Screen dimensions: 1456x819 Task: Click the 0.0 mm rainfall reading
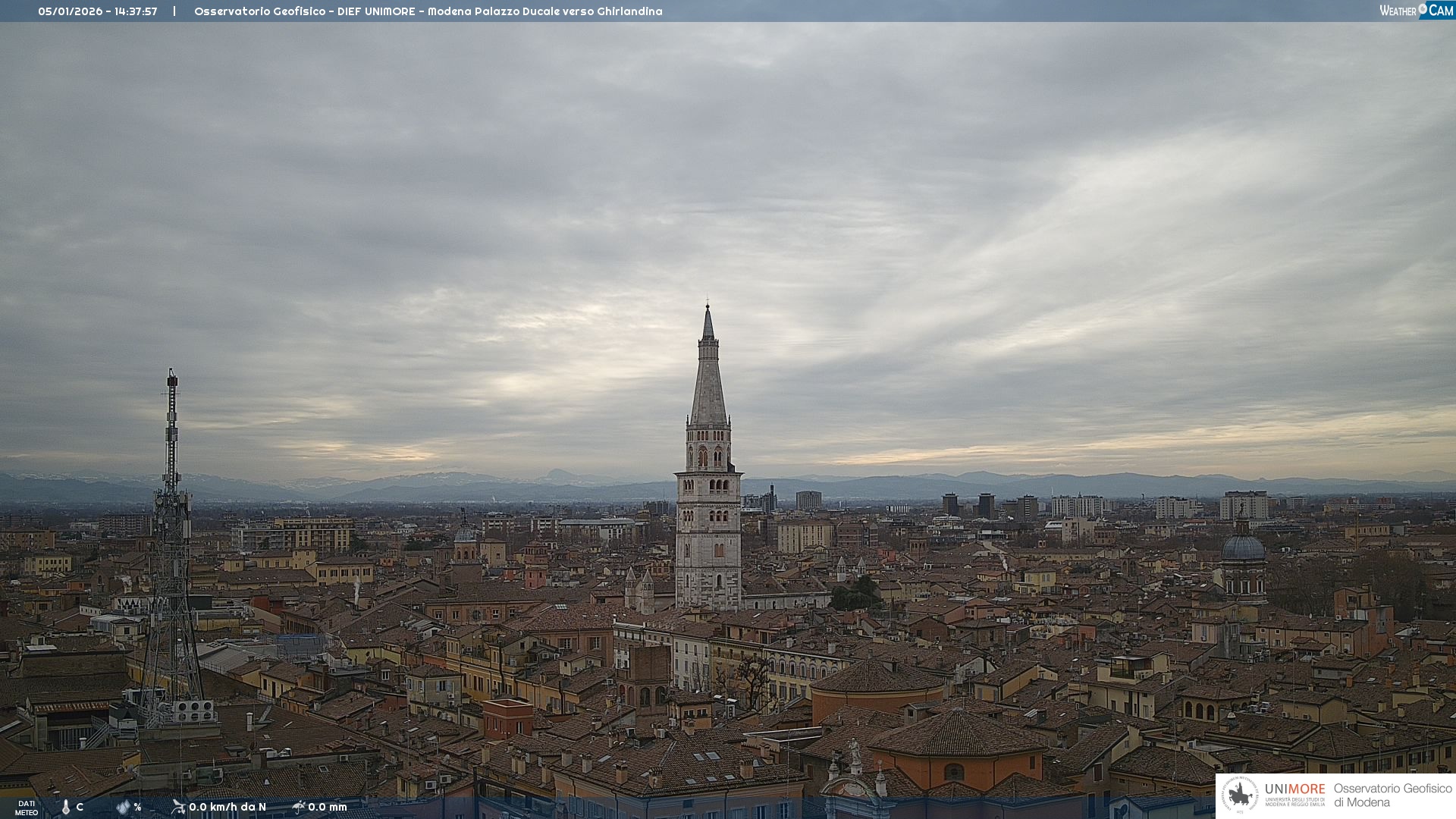(x=328, y=807)
